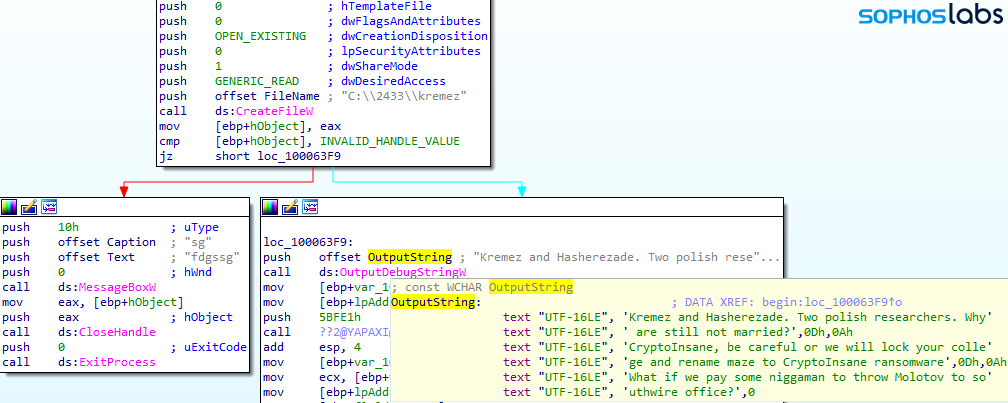The width and height of the screenshot is (1008, 403).
Task: Click the GENERIC_READ constant
Action: (x=257, y=81)
